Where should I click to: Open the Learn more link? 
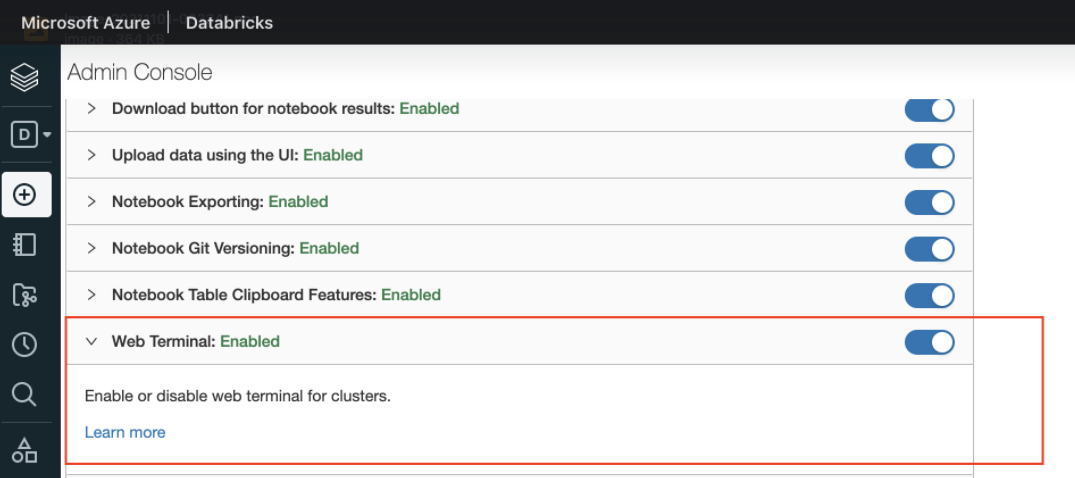coord(125,432)
